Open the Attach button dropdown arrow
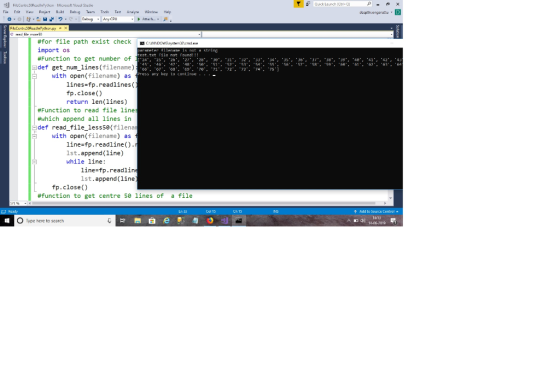The width and height of the screenshot is (560, 373). coord(158,19)
